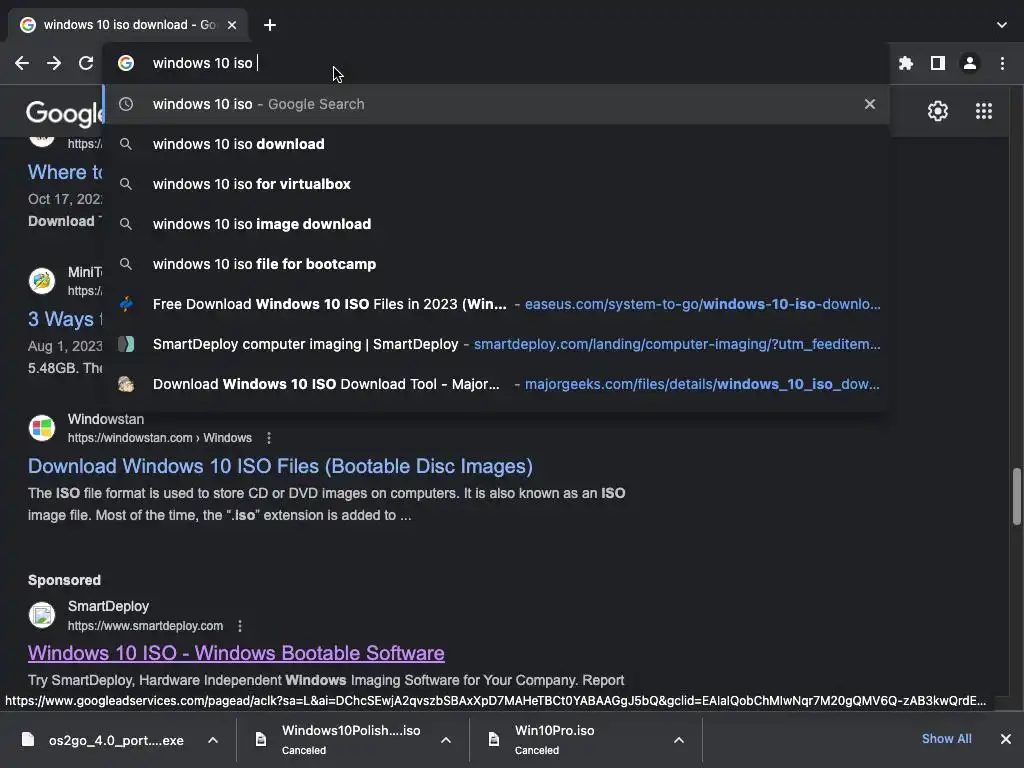Click Show All downloads

coord(946,739)
